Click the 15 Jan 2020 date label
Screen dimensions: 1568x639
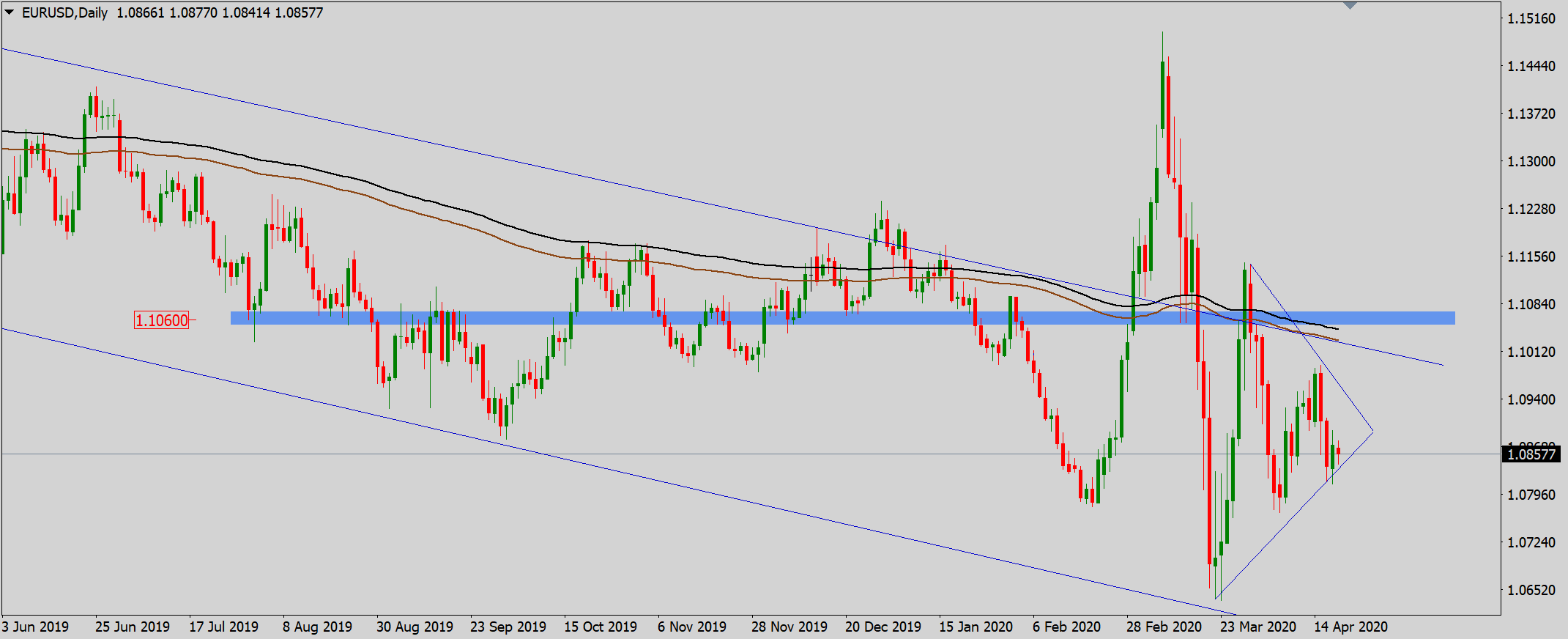point(976,627)
